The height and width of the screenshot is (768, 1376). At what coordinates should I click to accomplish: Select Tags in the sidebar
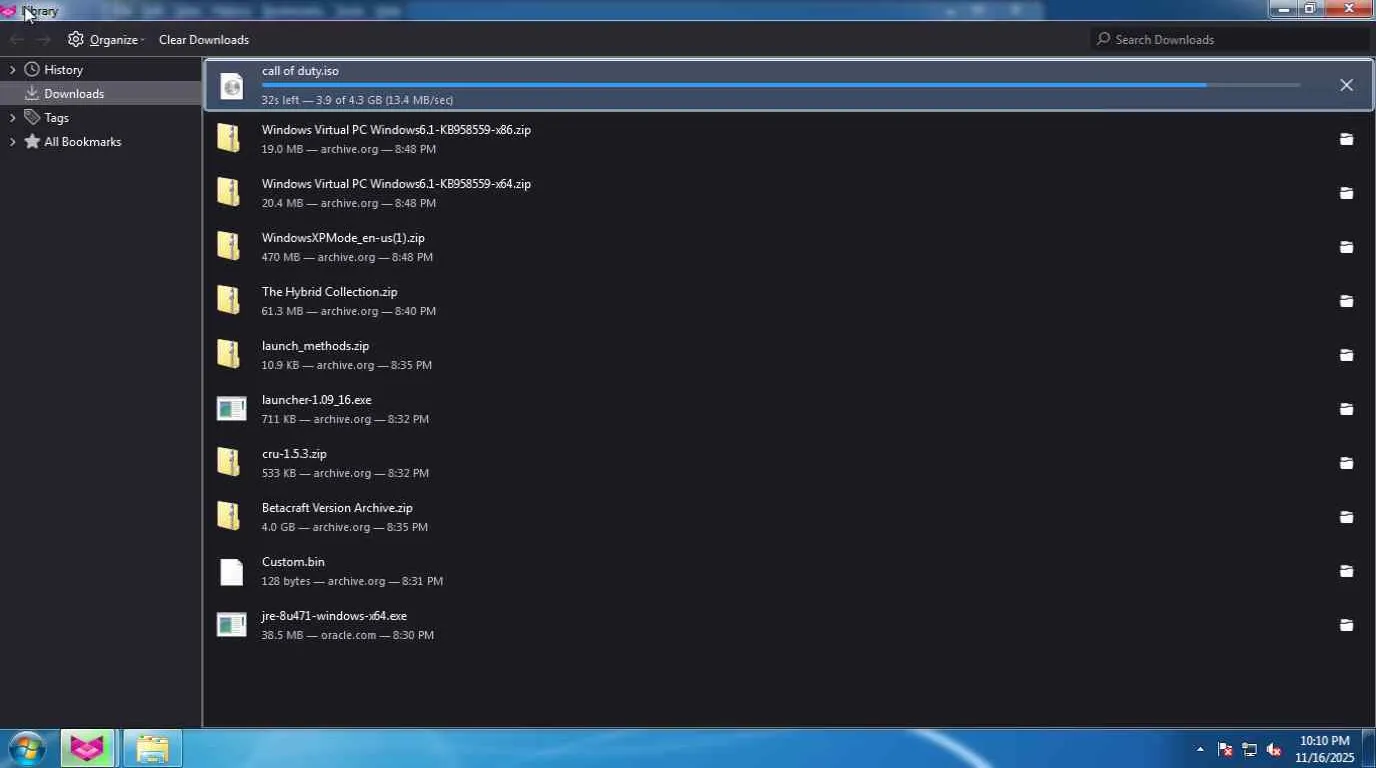click(x=56, y=118)
